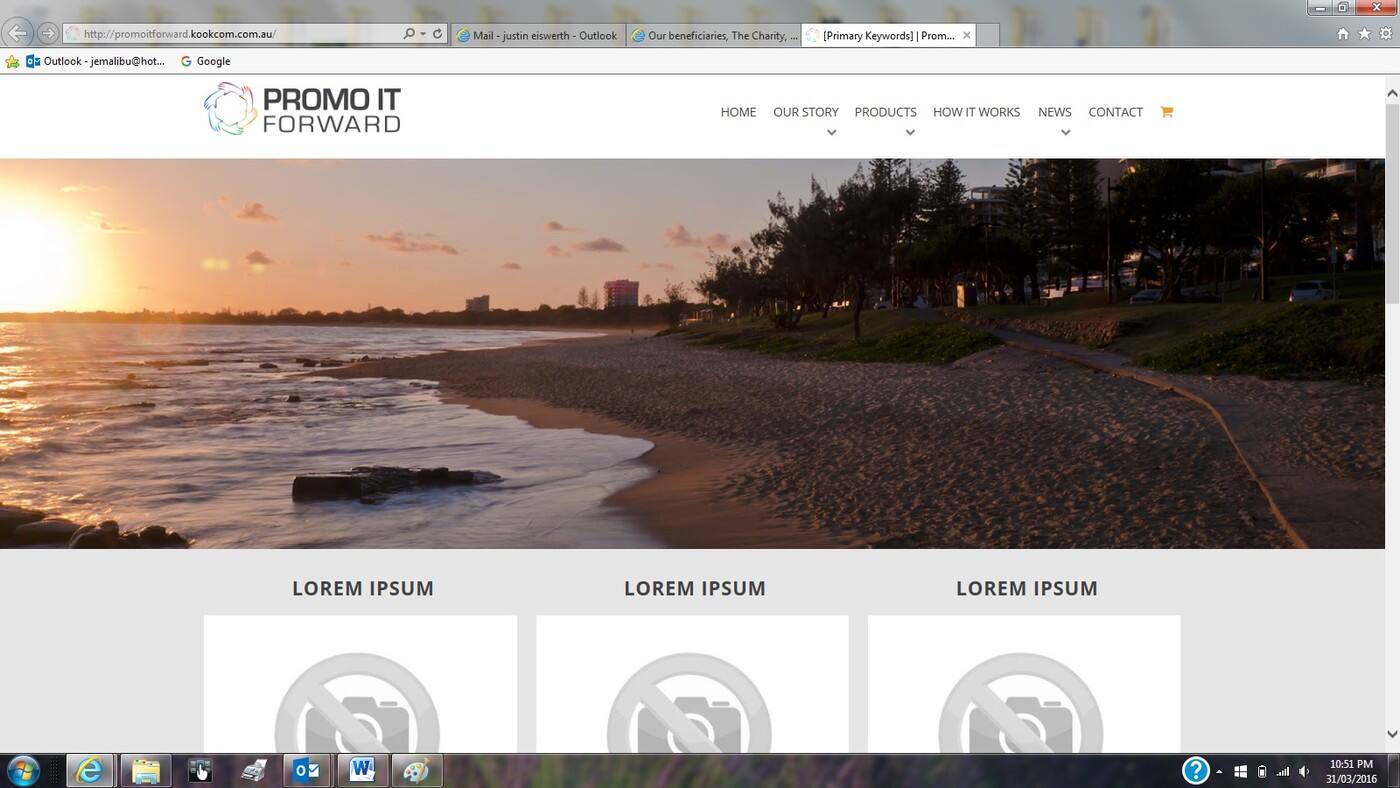Click Internet Explorer taskbar icon

(x=89, y=771)
